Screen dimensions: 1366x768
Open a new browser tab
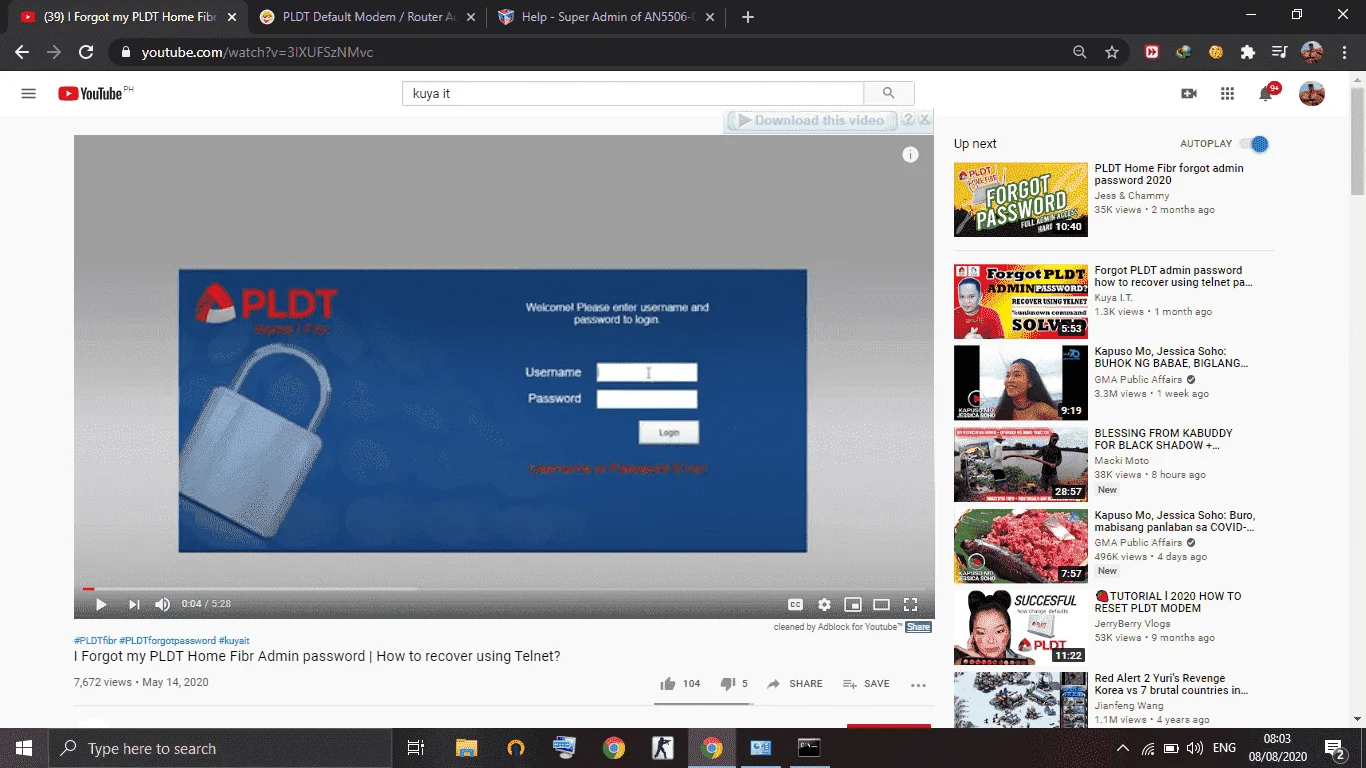[748, 17]
